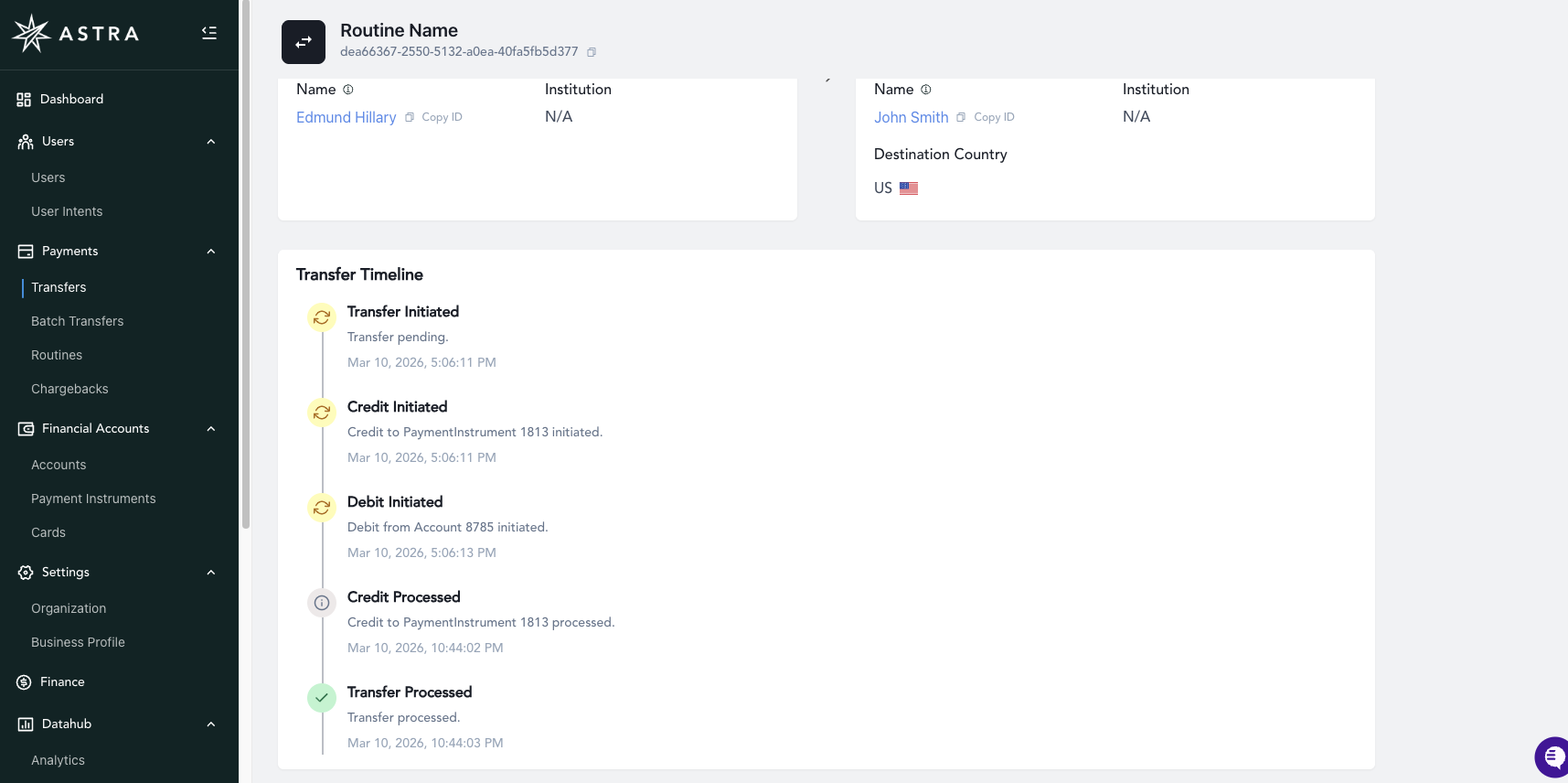Open Cards page

48,533
